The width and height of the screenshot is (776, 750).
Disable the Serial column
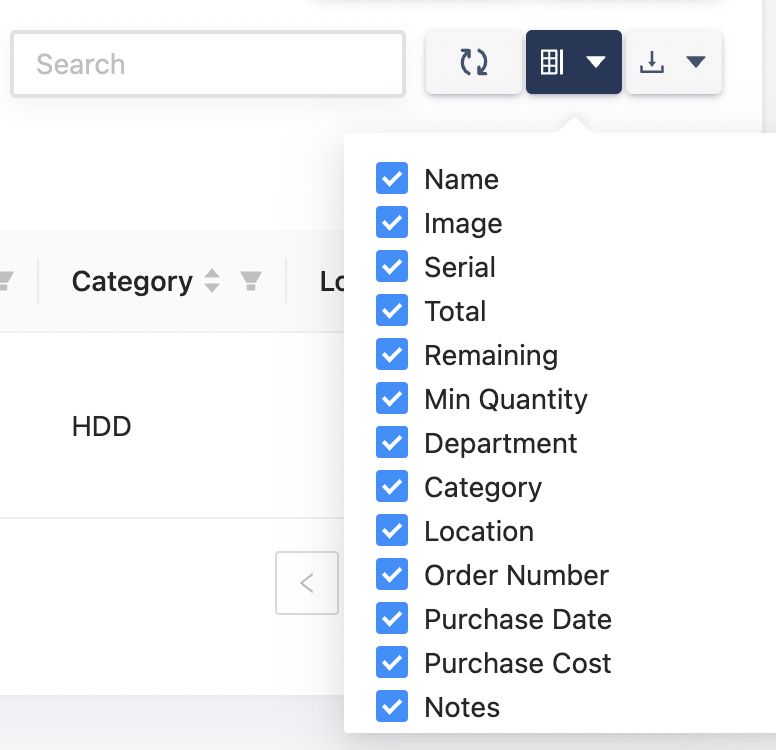[x=392, y=267]
